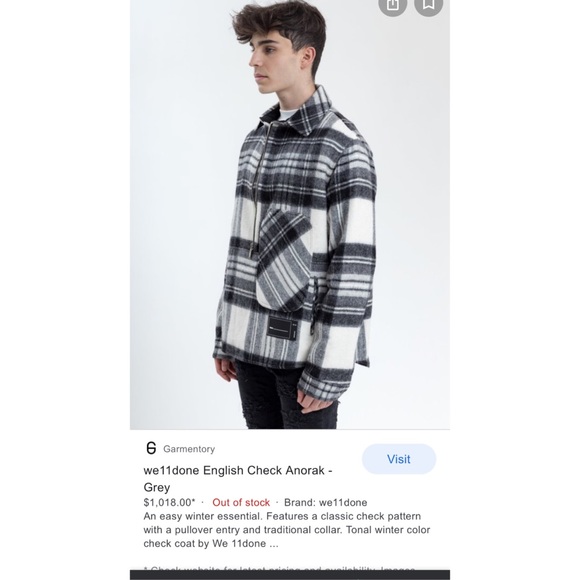580x580 pixels.
Task: Tap the dark bar at the bottom
Action: (x=290, y=575)
